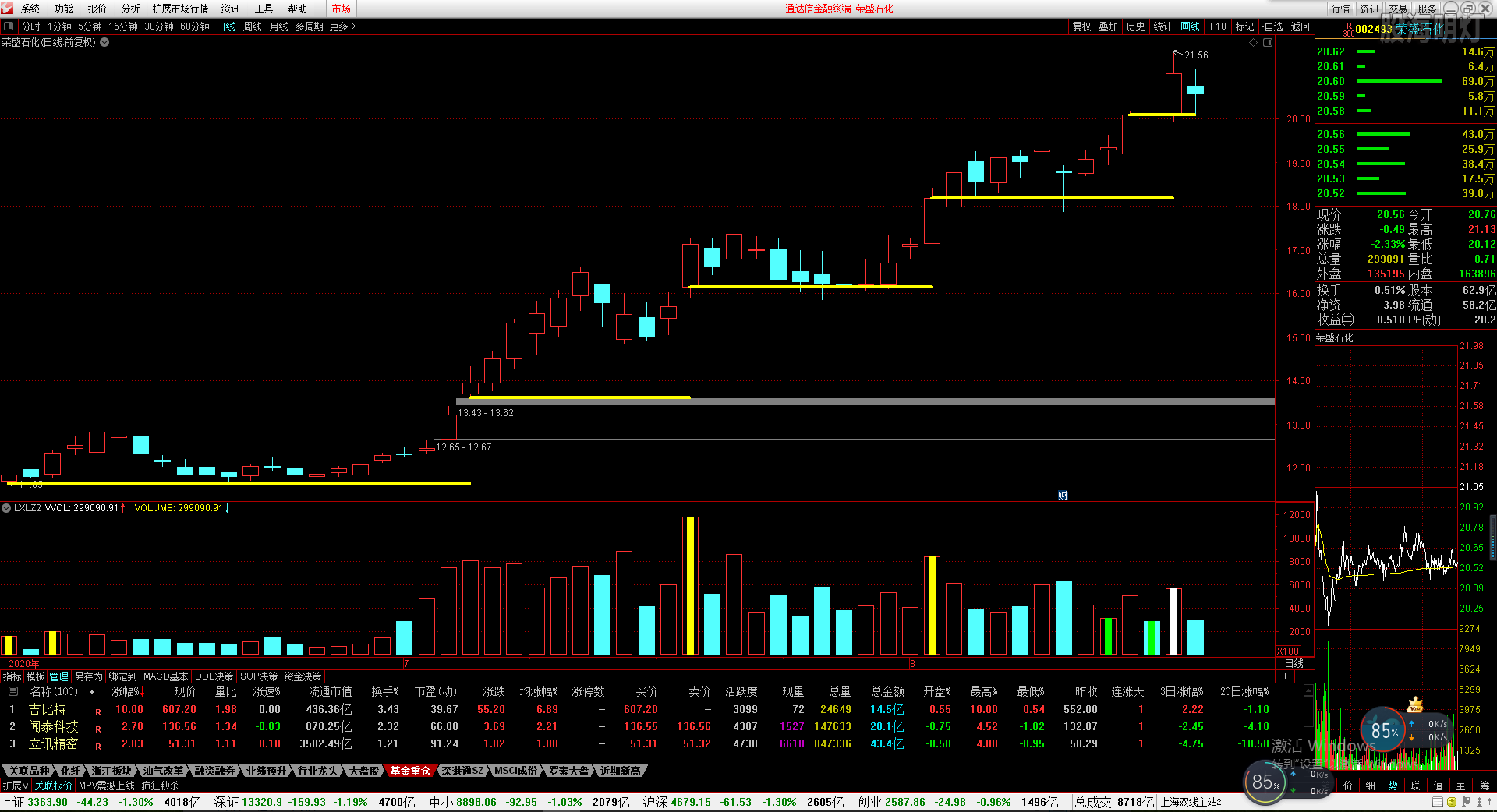The image size is (1497, 812).
Task: Select the 15分钟 period
Action: click(123, 26)
